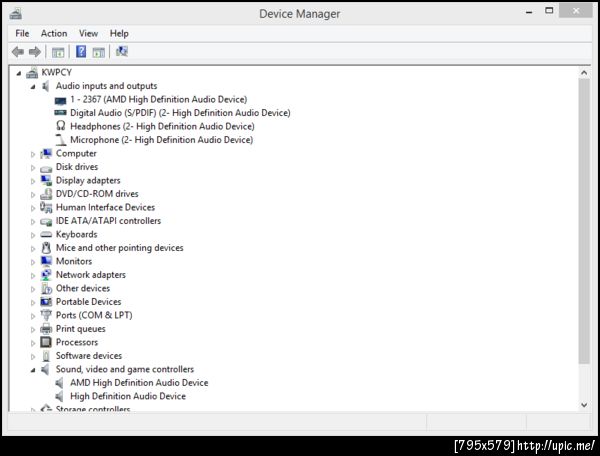Click the Portable Devices category icon
Image resolution: width=600 pixels, height=456 pixels.
click(46, 302)
